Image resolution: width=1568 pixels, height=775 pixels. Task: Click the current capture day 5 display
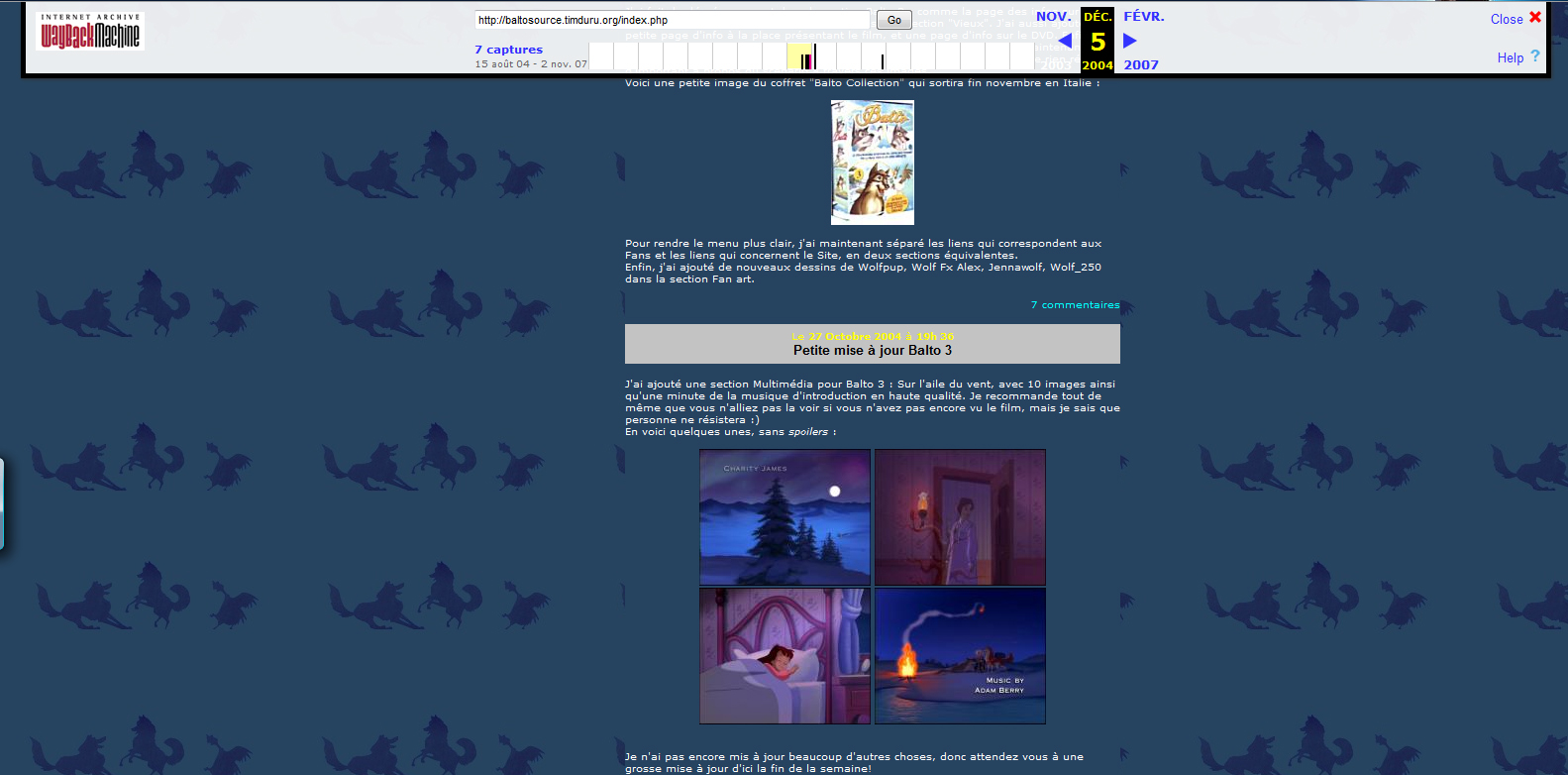1098,42
